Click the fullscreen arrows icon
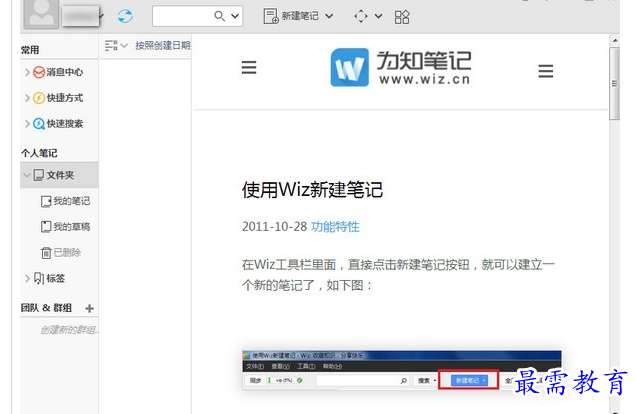 pos(361,16)
